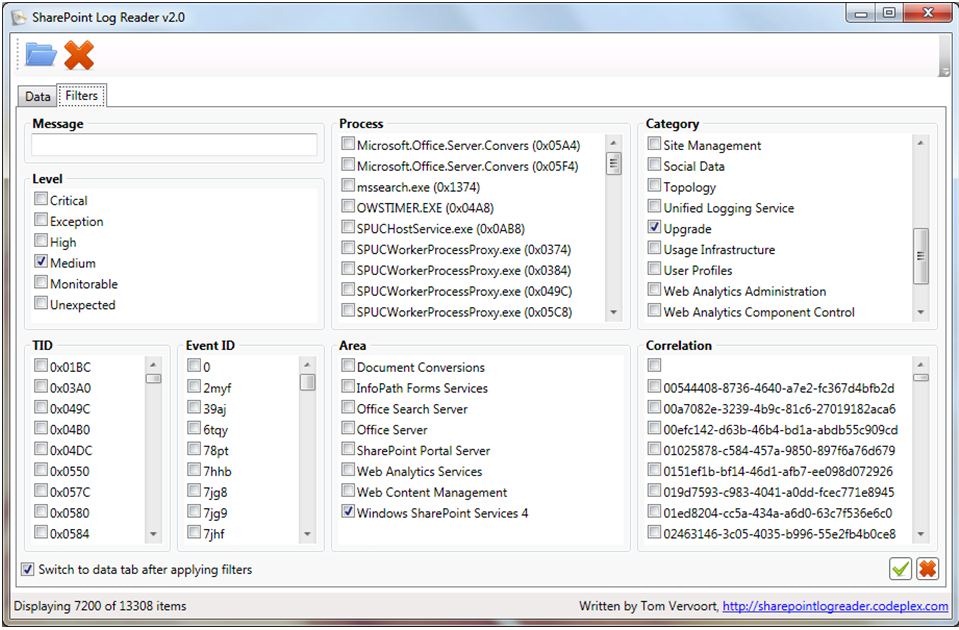Screen dimensions: 959x630
Task: Maximize the SharePoint Log Reader window
Action: tap(890, 12)
